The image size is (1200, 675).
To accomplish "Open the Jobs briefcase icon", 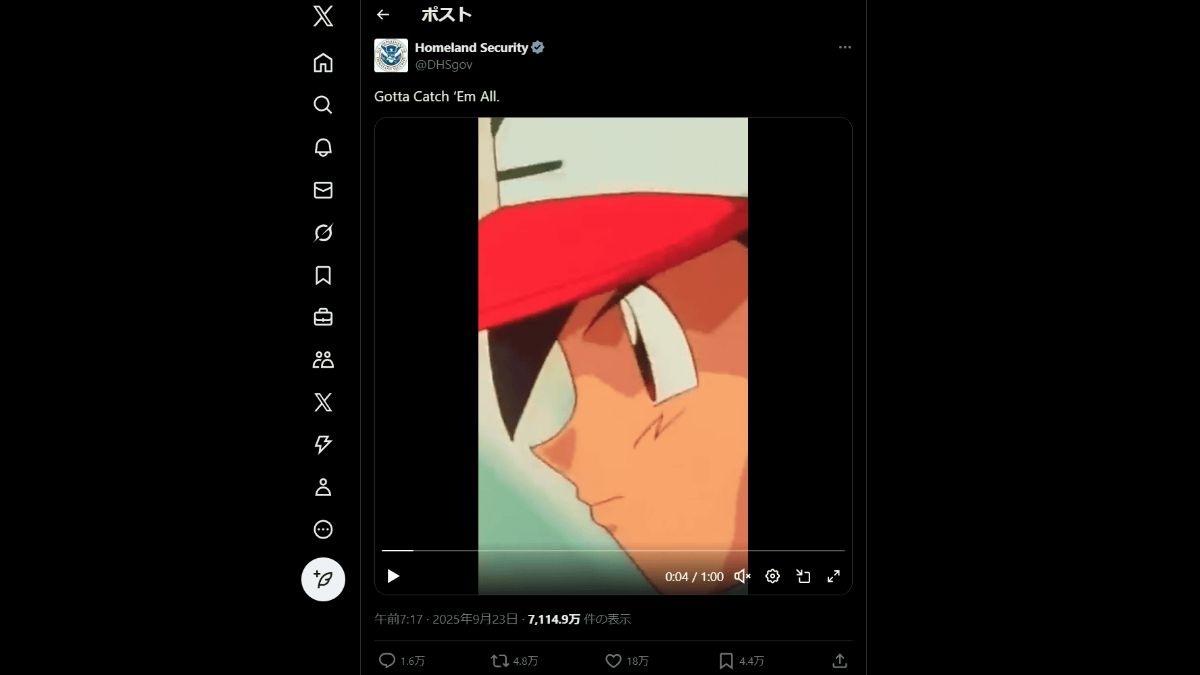I will tap(323, 318).
